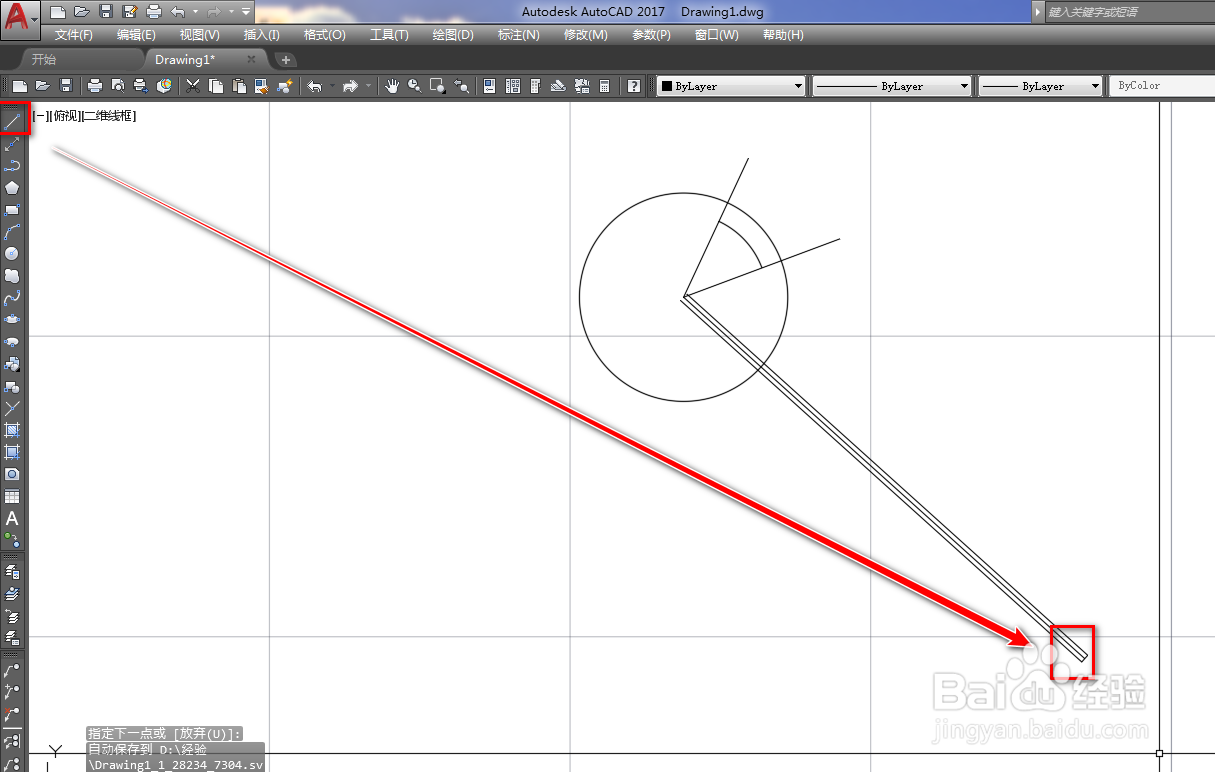Select the Spline tool
This screenshot has width=1215, height=772.
tap(13, 298)
